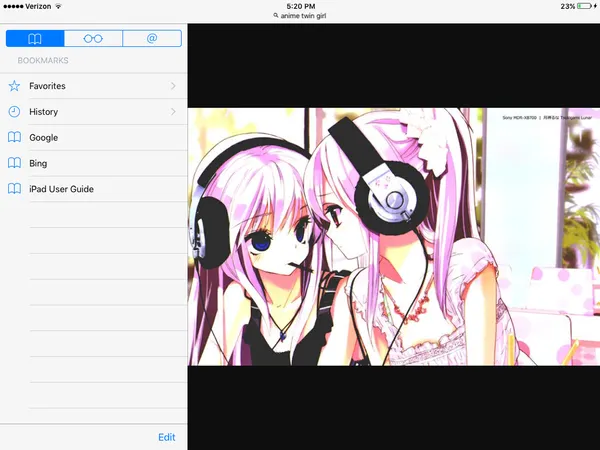600x450 pixels.
Task: Click the Google bookmark book icon
Action: (x=14, y=138)
